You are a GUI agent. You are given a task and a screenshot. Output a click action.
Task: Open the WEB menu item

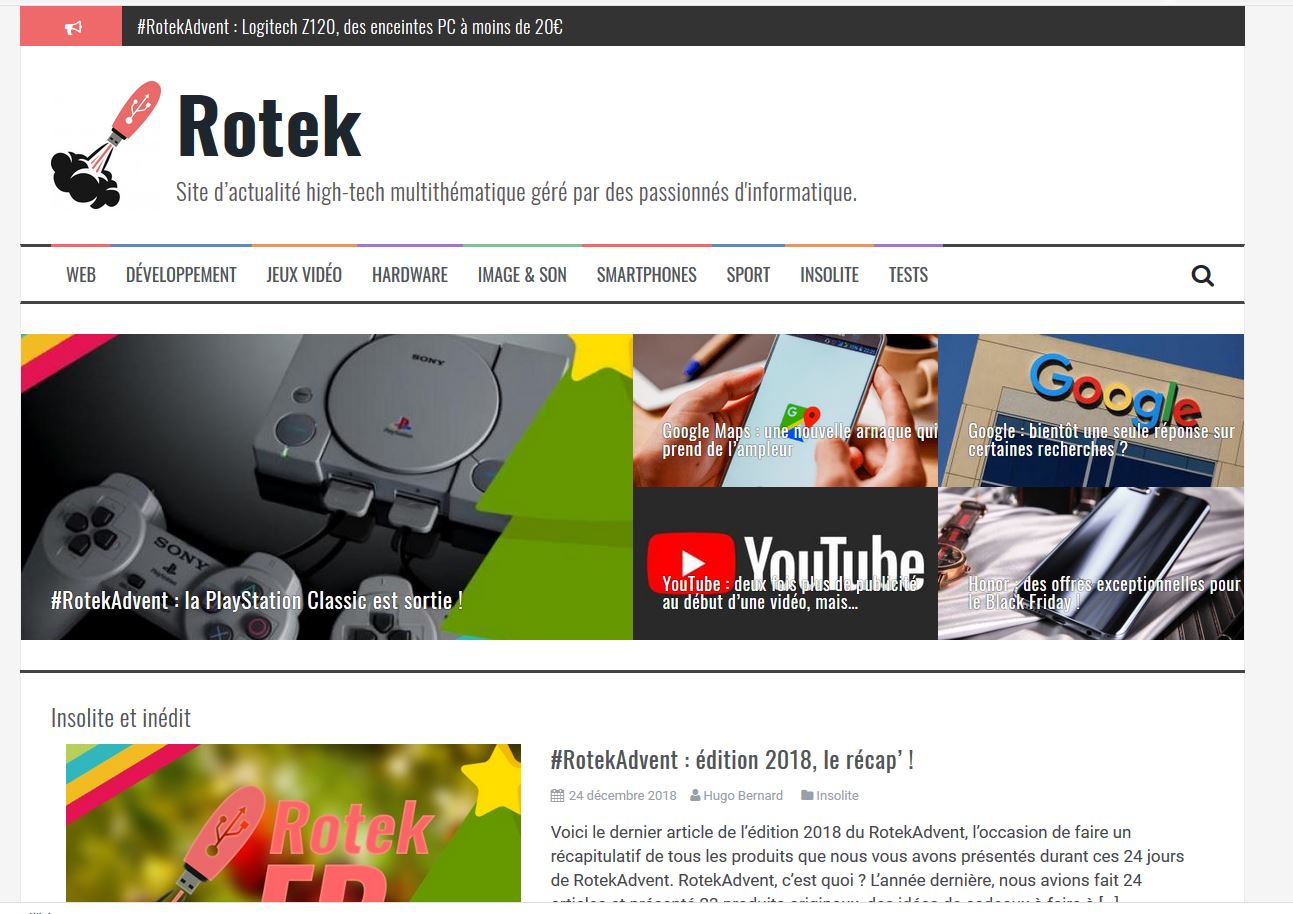click(81, 275)
